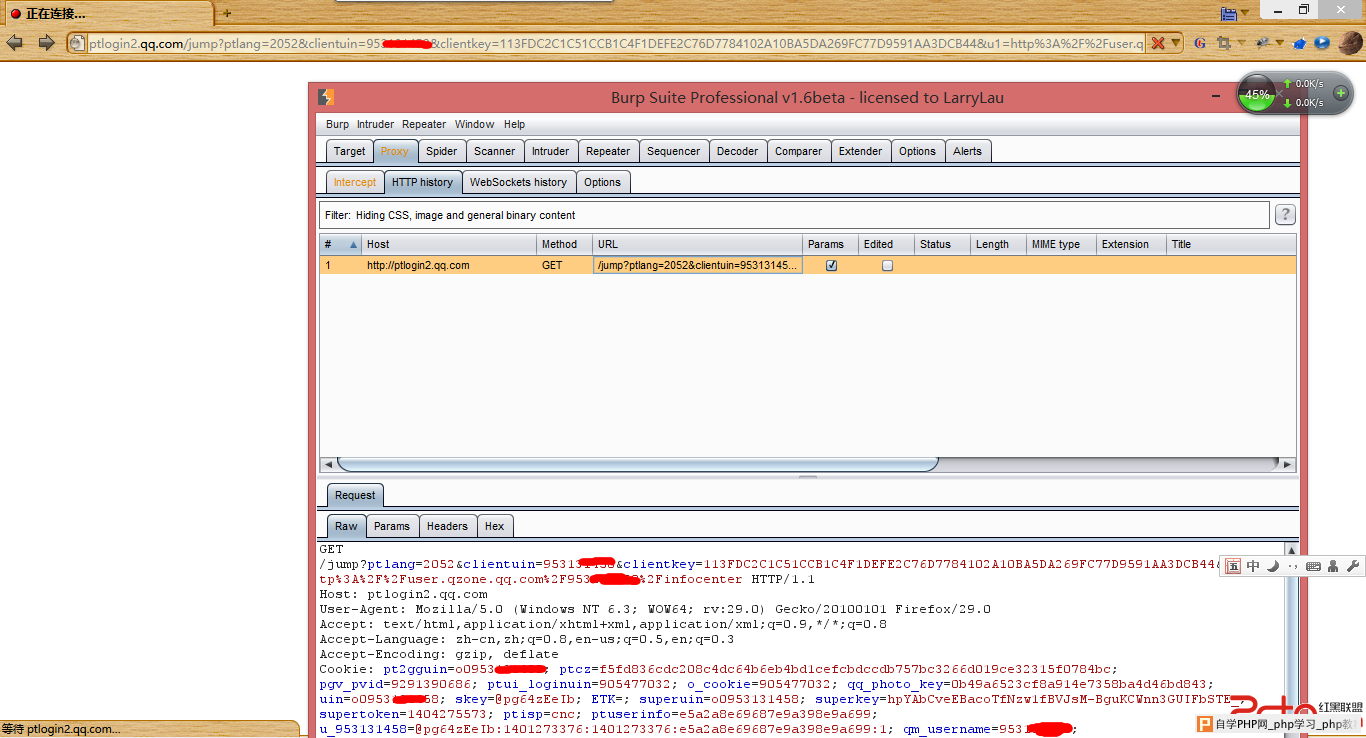Open the Repeater menu in menu bar
Screen dimensions: 1366x738
pos(424,124)
